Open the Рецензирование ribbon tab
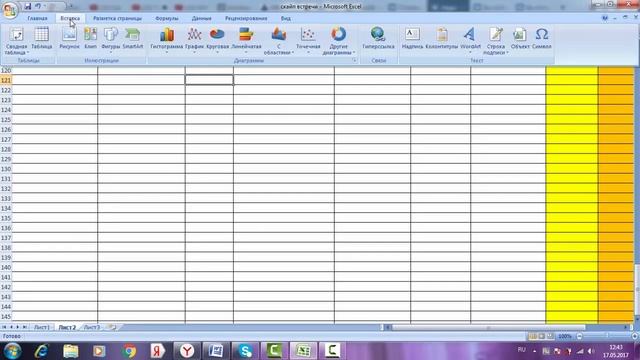Image resolution: width=640 pixels, height=360 pixels. 246,18
